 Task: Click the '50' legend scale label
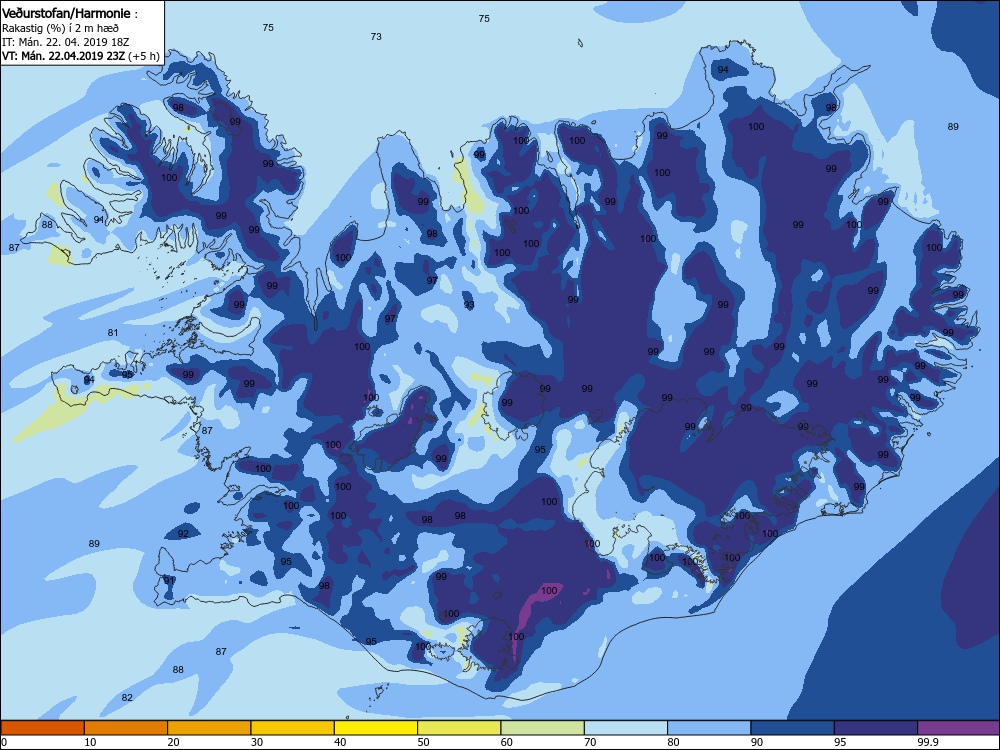click(423, 742)
